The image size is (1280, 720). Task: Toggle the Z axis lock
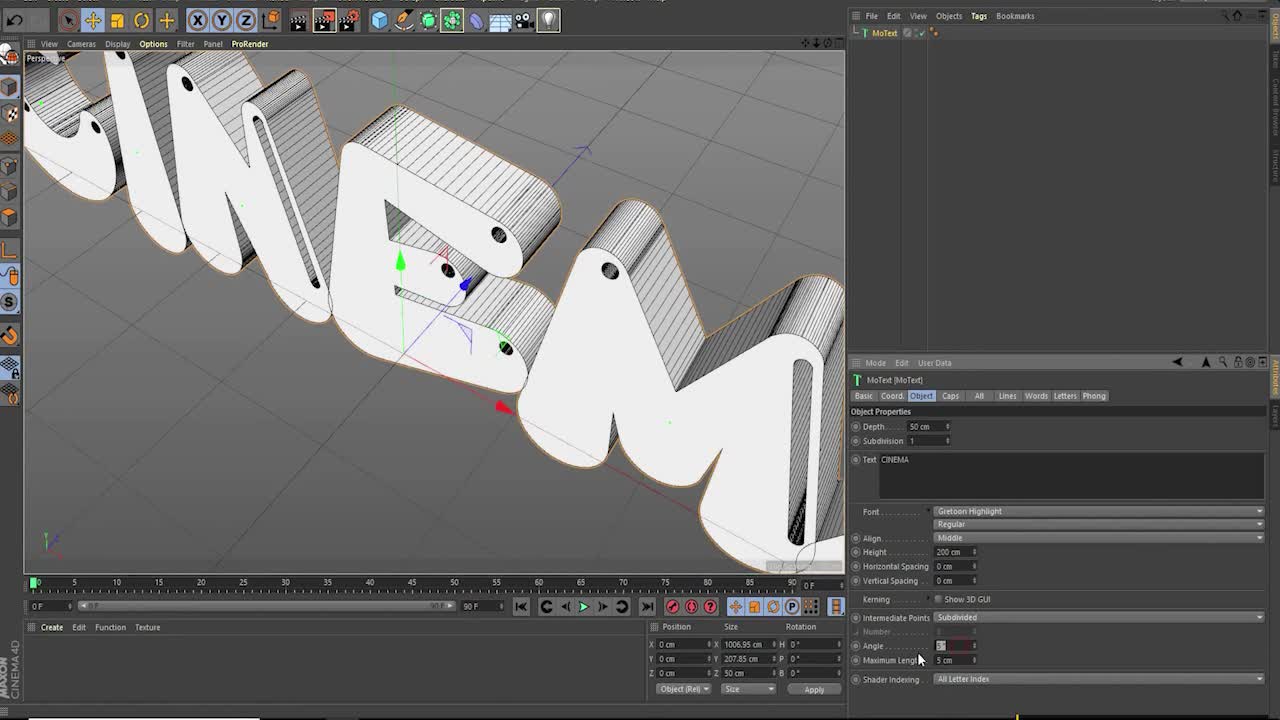pos(246,20)
